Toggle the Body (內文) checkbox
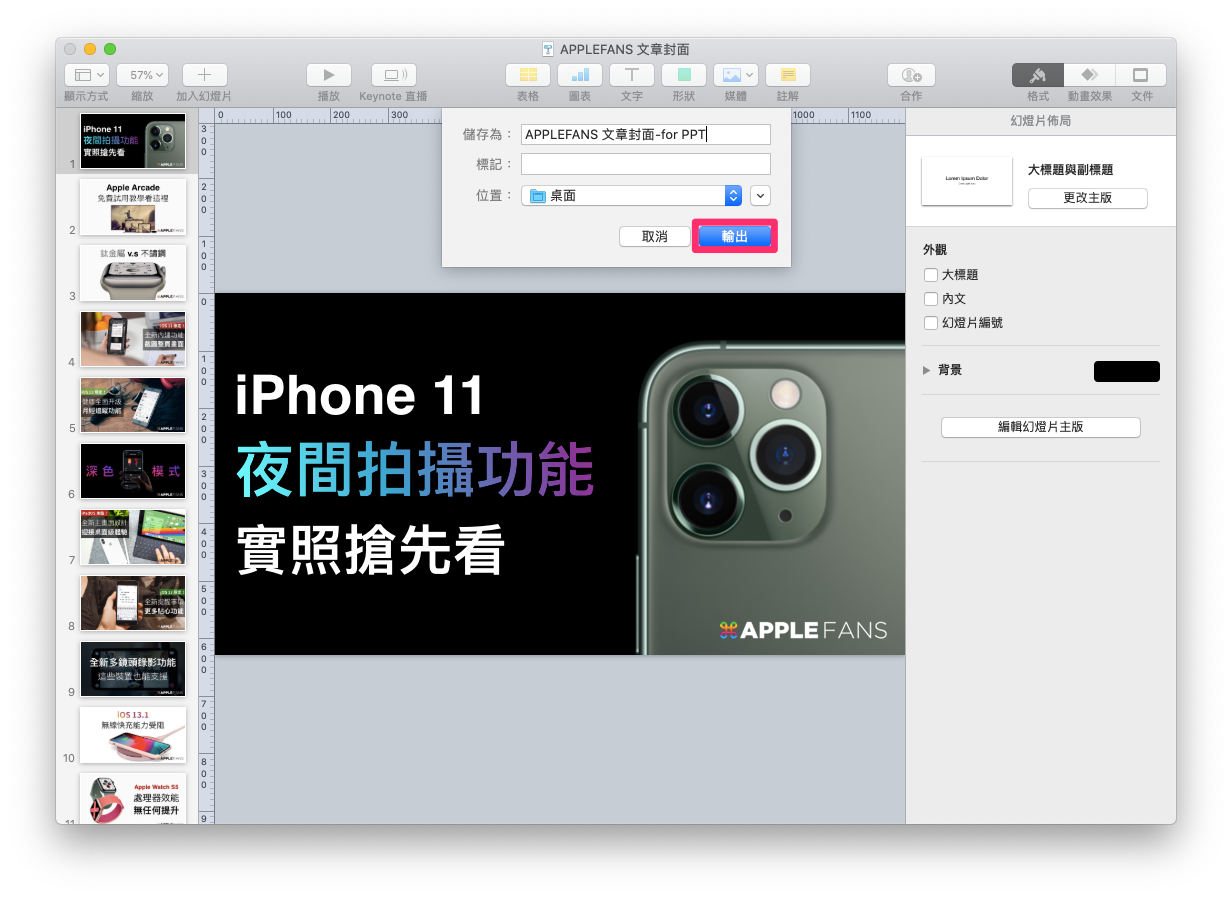1232x898 pixels. 931,299
